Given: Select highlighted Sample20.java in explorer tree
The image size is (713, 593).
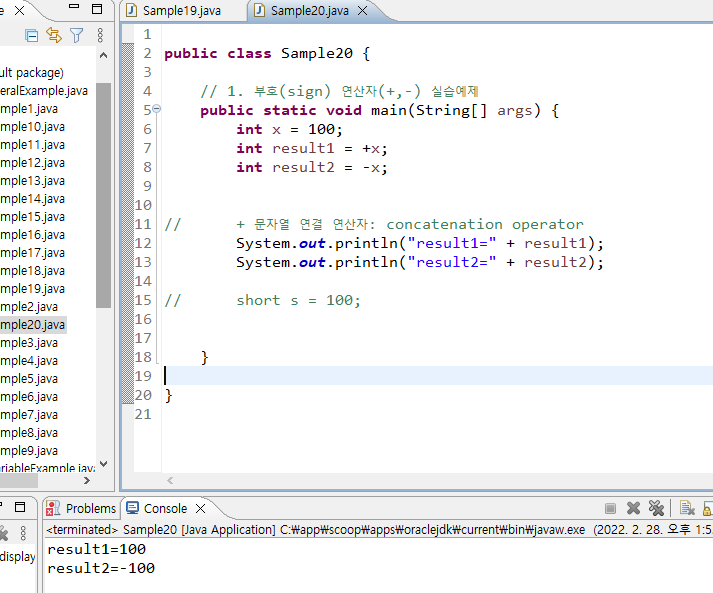Looking at the screenshot, I should [x=33, y=325].
